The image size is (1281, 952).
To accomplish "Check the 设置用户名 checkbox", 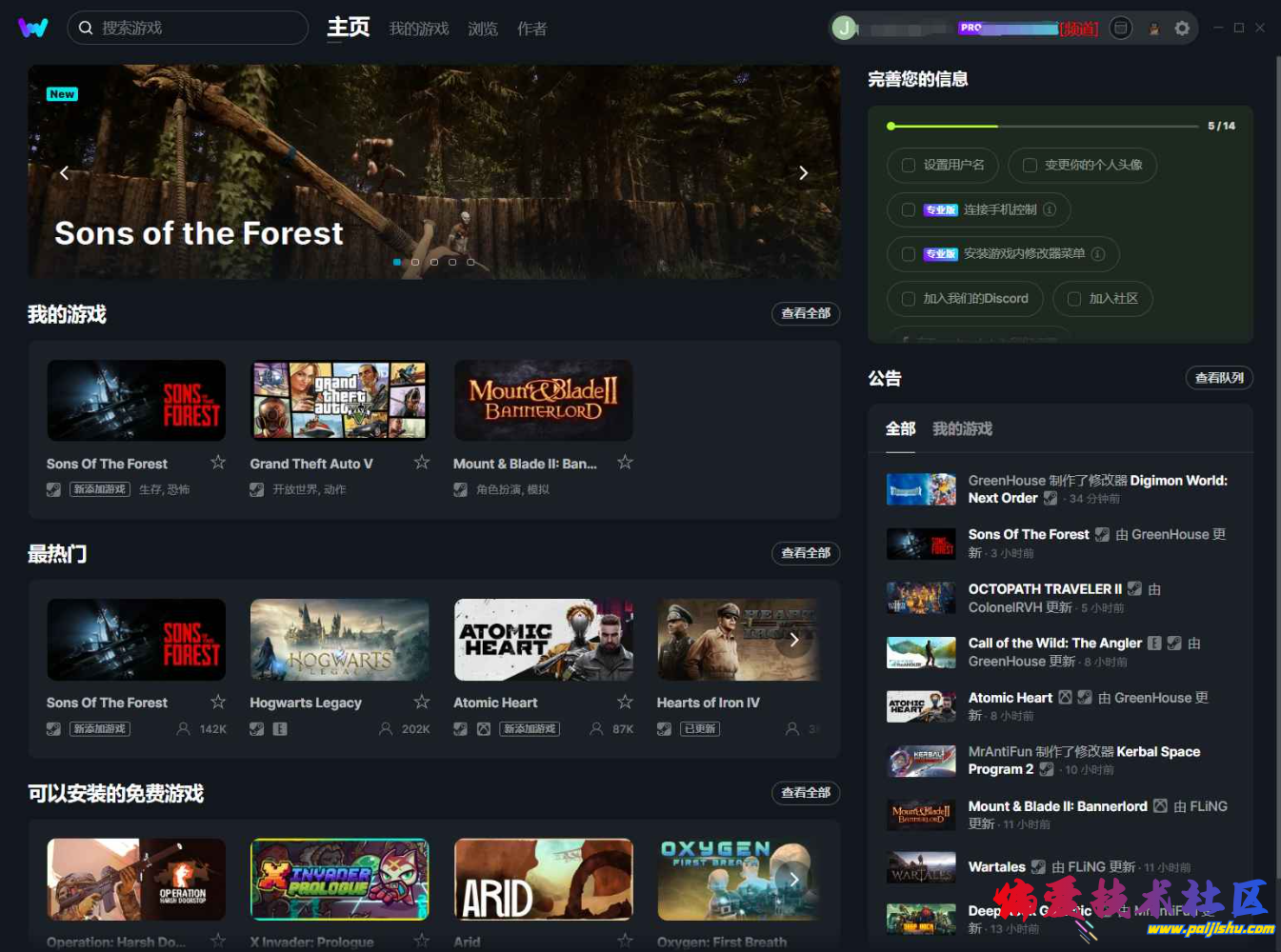I will click(909, 165).
